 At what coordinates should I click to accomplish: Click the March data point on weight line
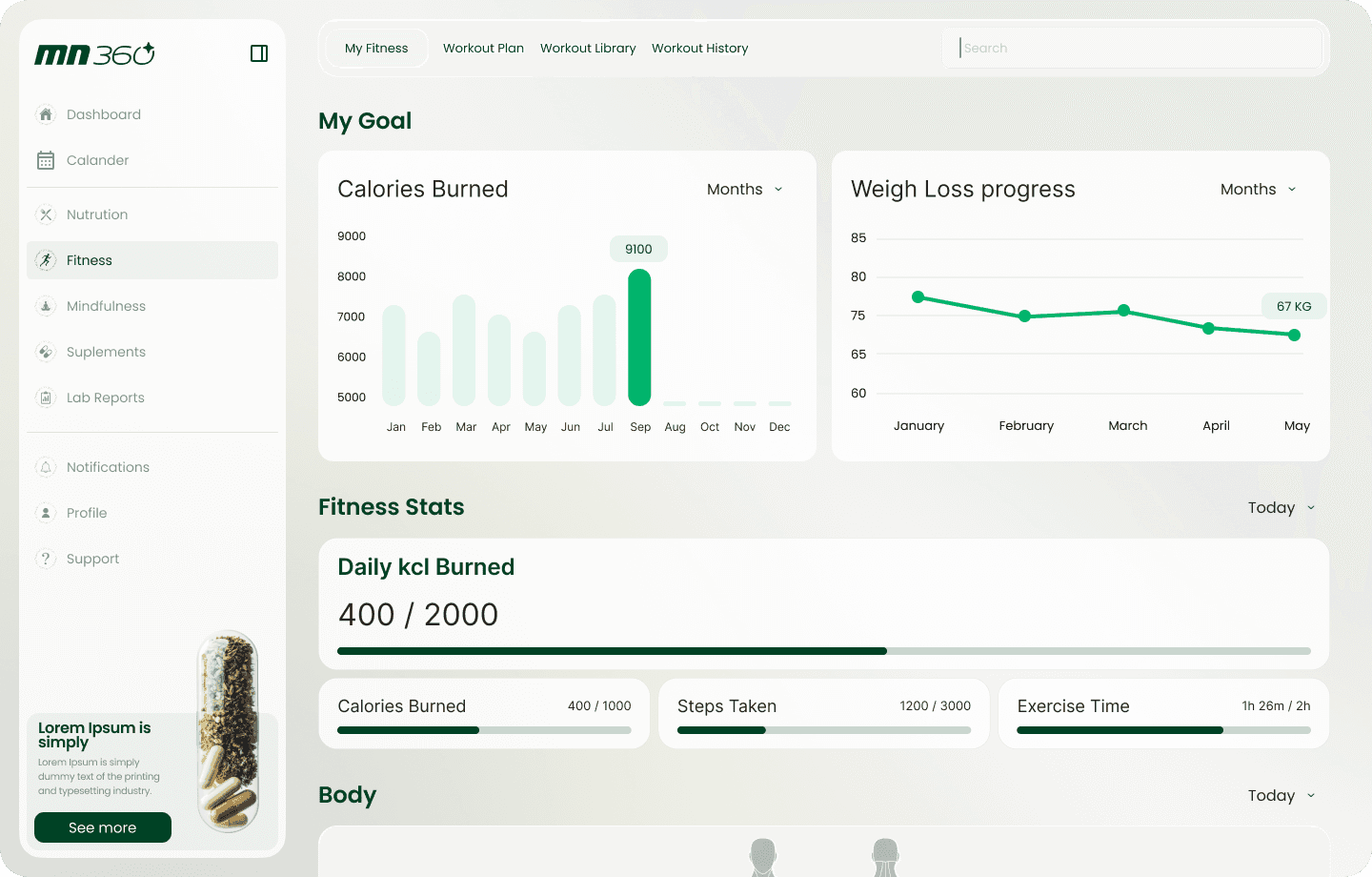(x=1124, y=311)
